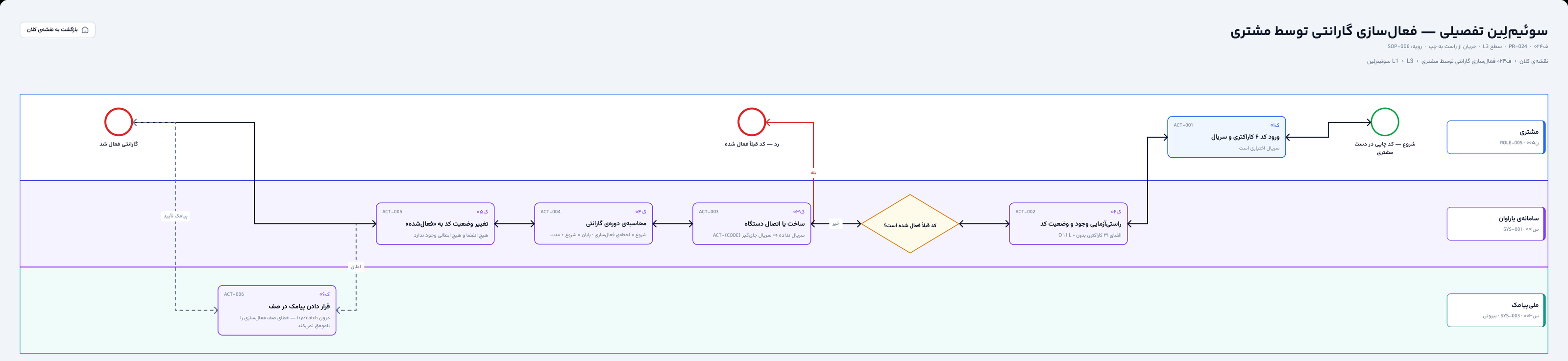Click the 'بله' edge label

point(813,173)
